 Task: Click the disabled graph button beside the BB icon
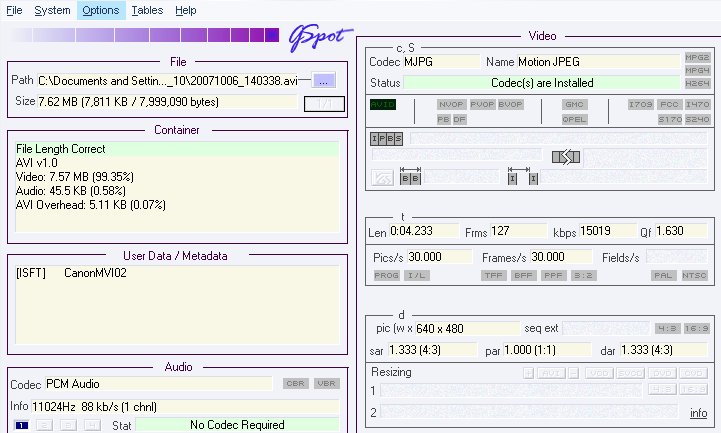pyautogui.click(x=383, y=177)
